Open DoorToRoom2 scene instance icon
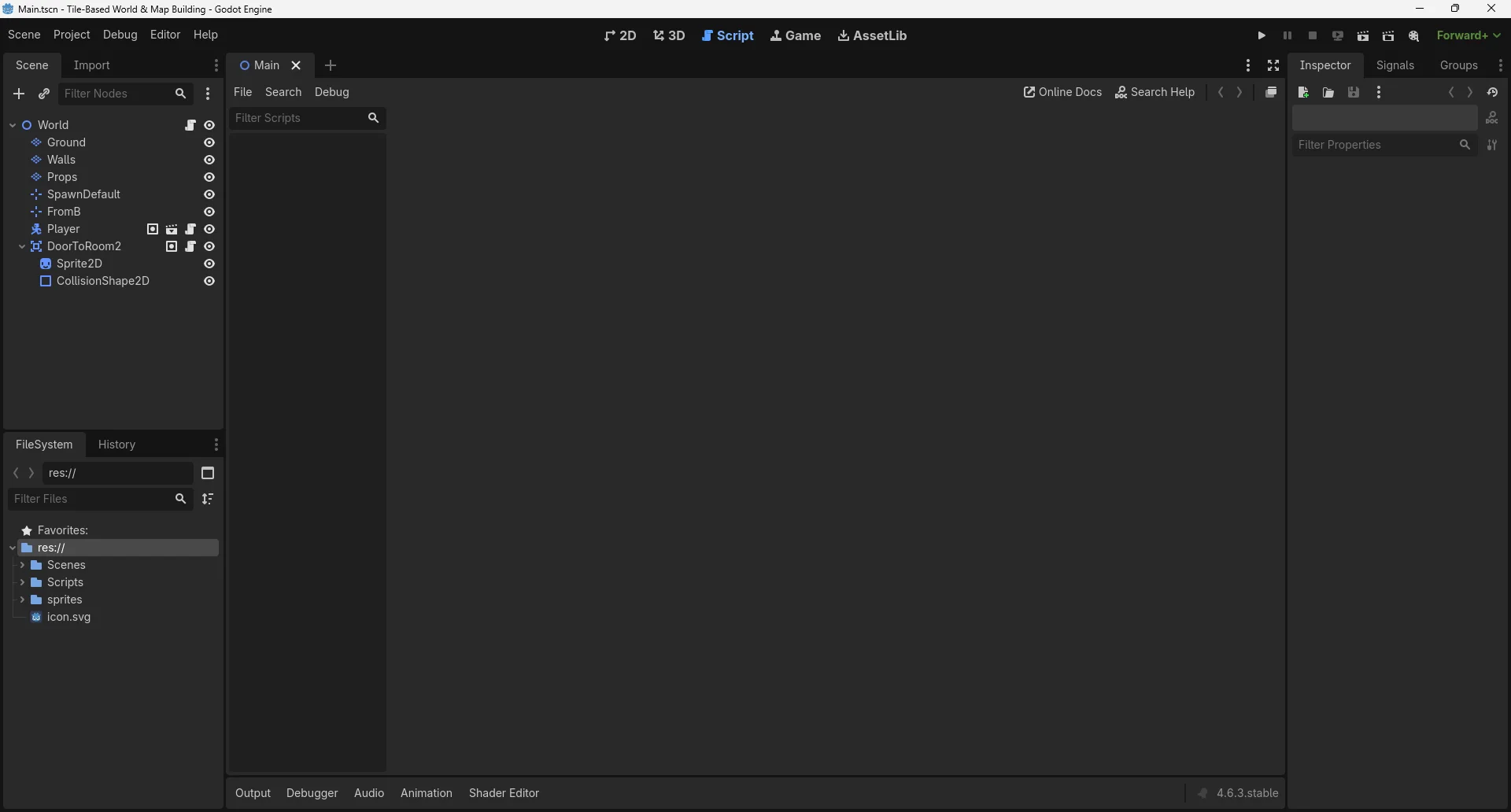The width and height of the screenshot is (1511, 812). (172, 246)
